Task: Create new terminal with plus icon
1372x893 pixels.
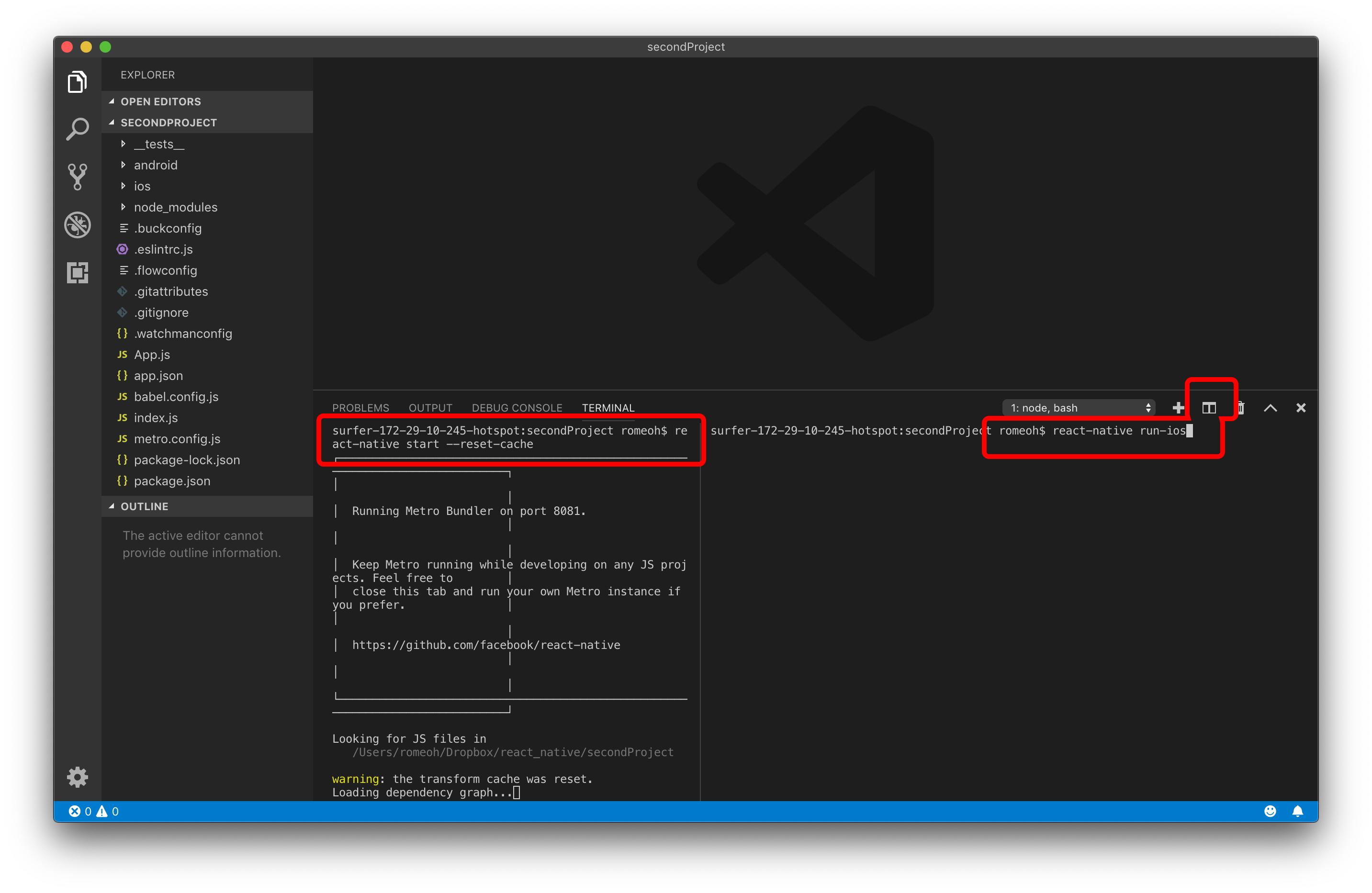Action: point(1178,408)
